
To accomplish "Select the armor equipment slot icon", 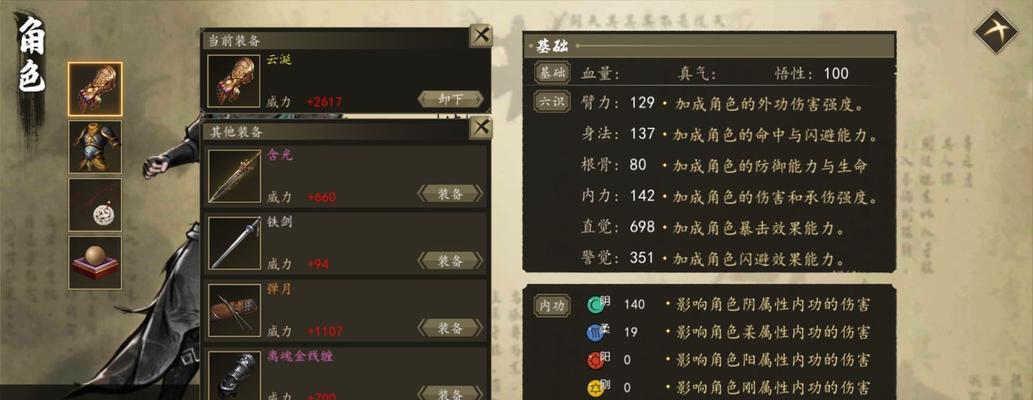I will [95, 147].
